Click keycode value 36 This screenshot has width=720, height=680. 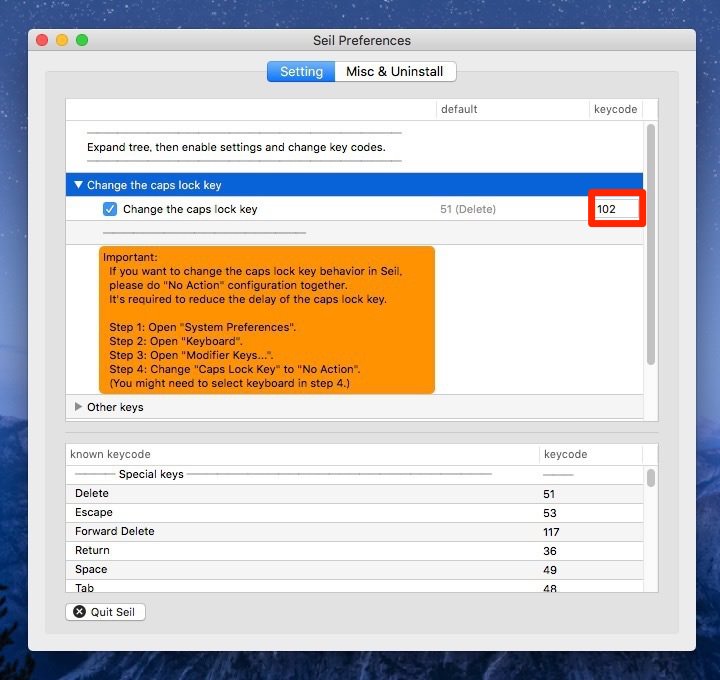550,551
